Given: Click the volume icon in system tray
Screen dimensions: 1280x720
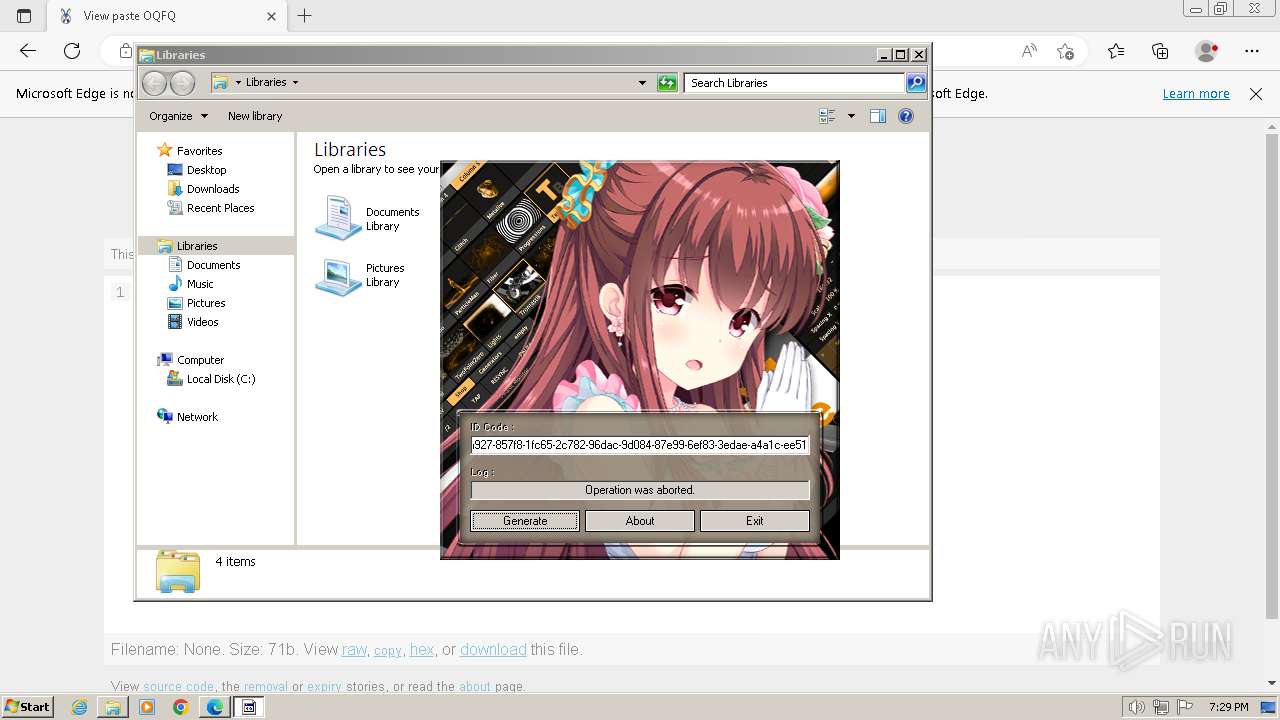Looking at the screenshot, I should tap(1137, 707).
